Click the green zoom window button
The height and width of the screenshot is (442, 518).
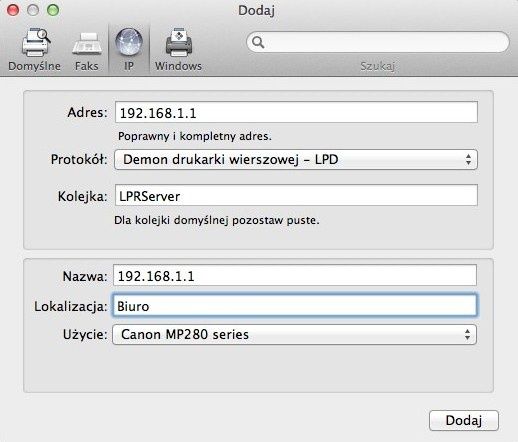tap(53, 10)
